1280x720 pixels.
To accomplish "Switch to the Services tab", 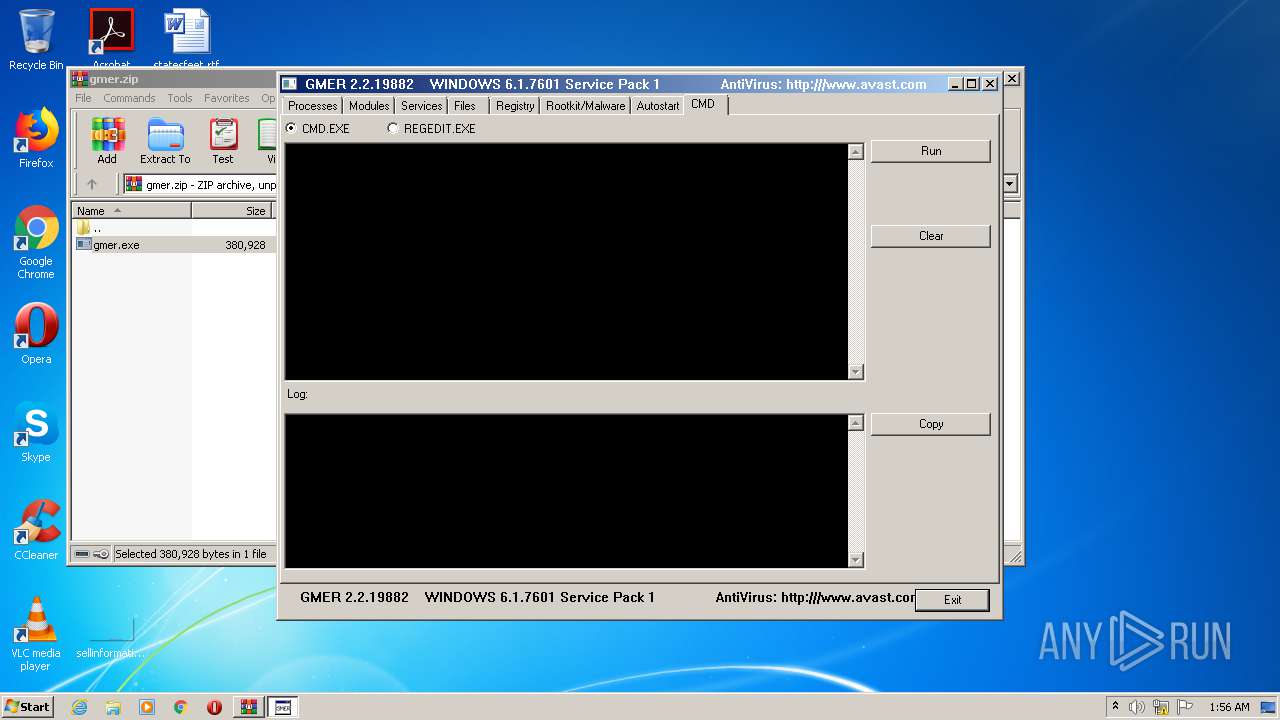I will 422,106.
